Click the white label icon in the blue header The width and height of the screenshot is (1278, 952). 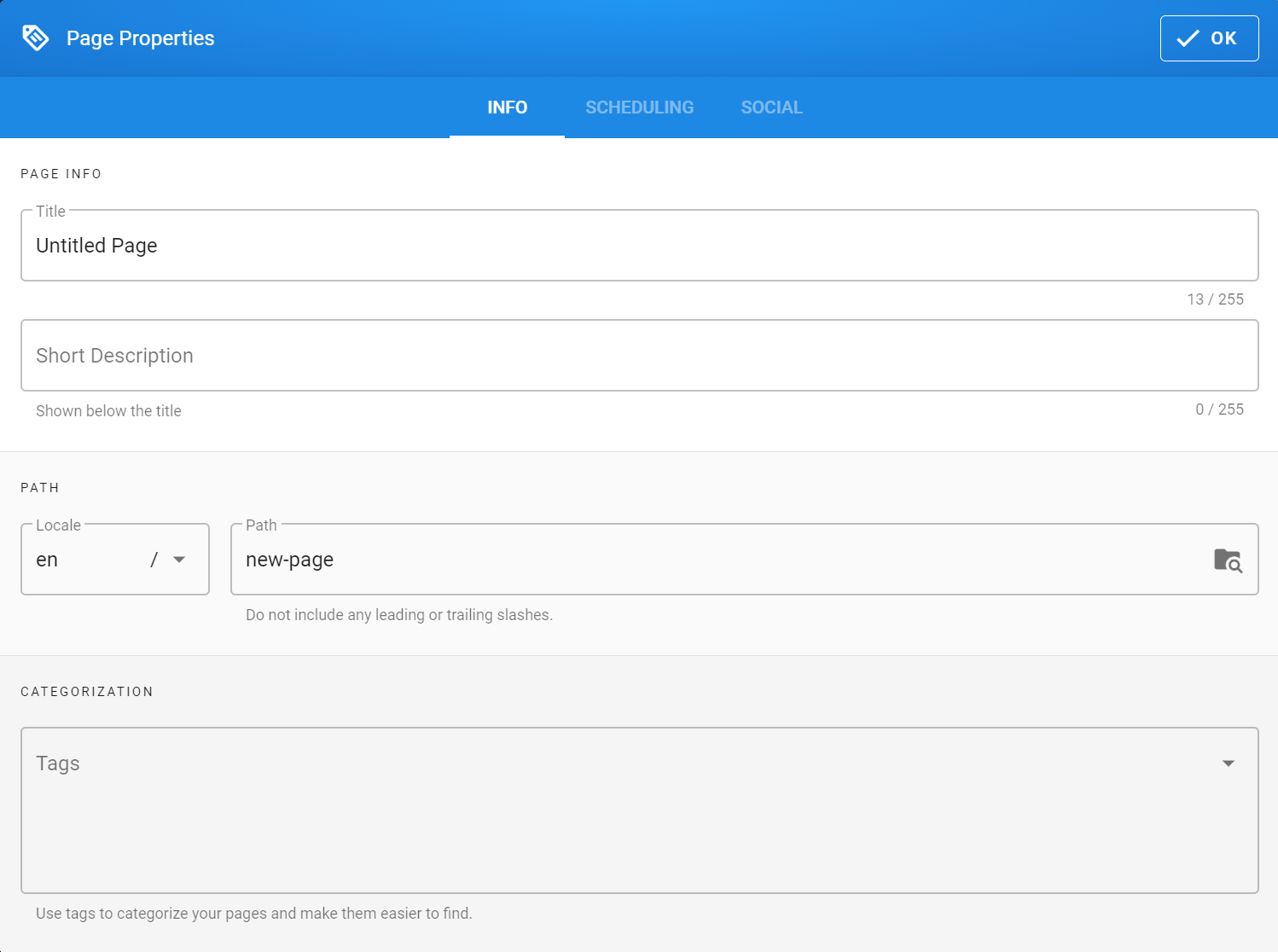click(x=35, y=38)
